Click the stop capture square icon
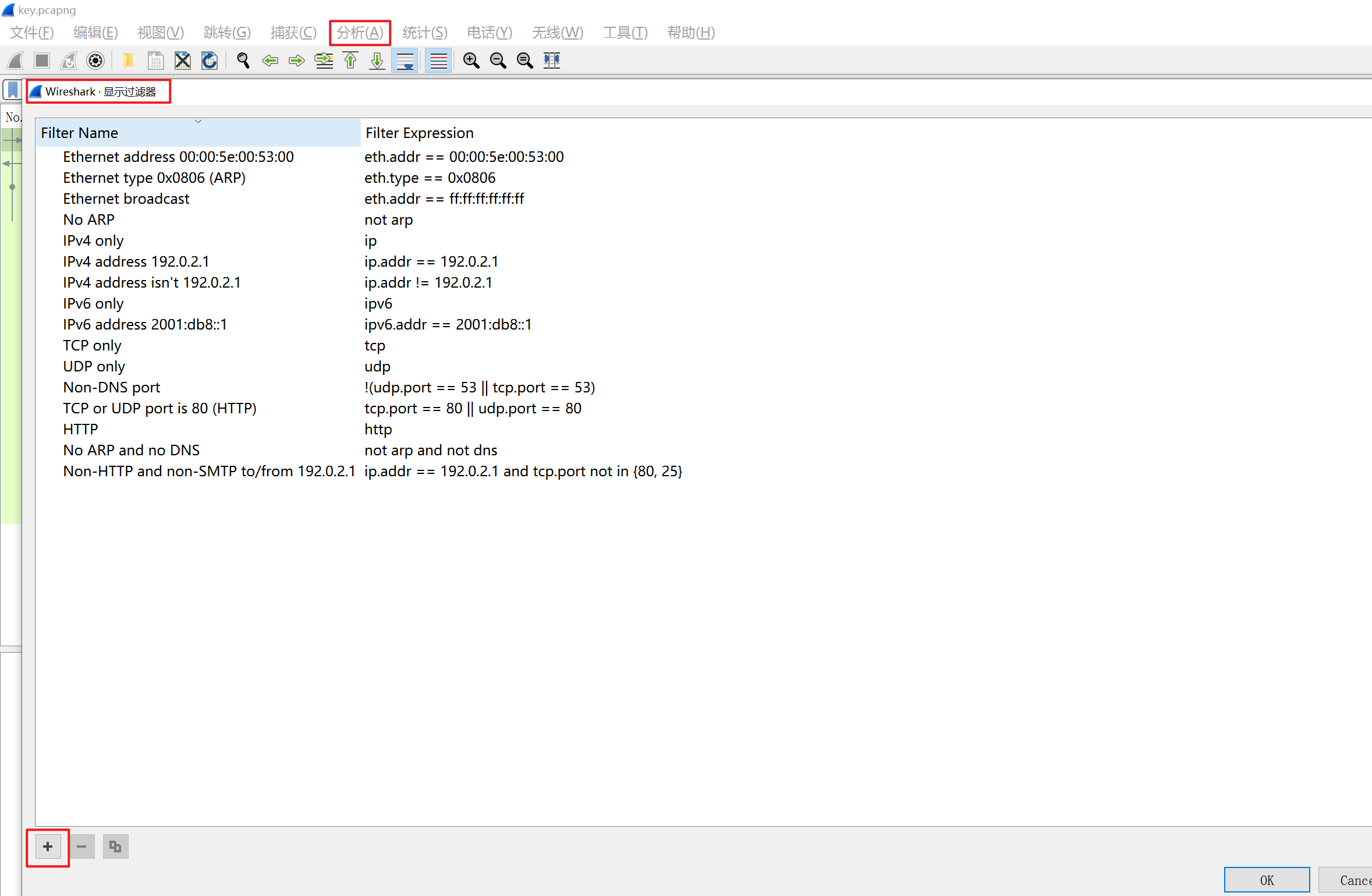 [x=42, y=61]
